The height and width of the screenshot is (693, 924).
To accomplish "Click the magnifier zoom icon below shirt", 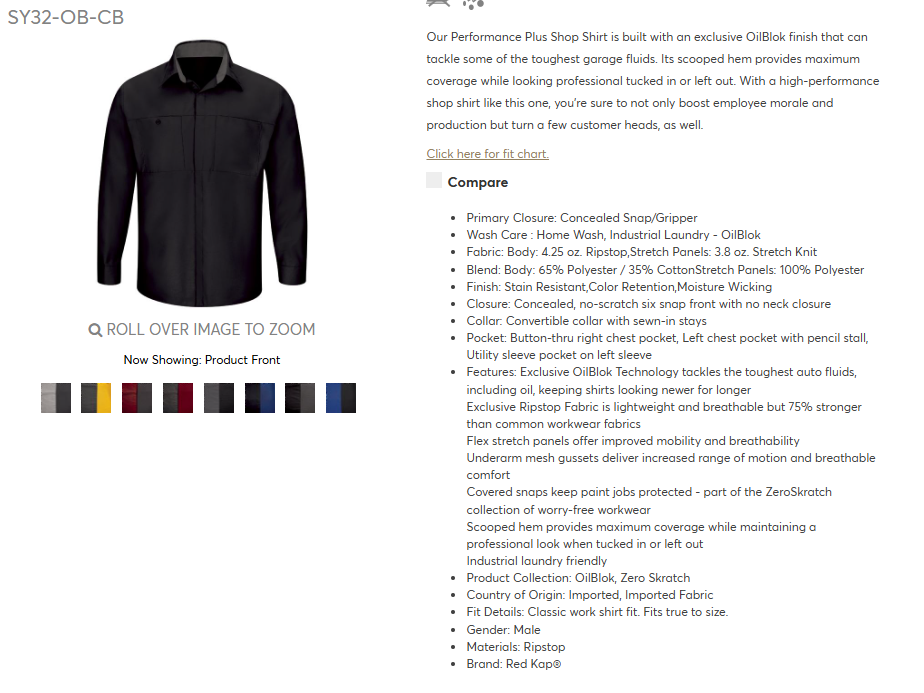I will [95, 330].
